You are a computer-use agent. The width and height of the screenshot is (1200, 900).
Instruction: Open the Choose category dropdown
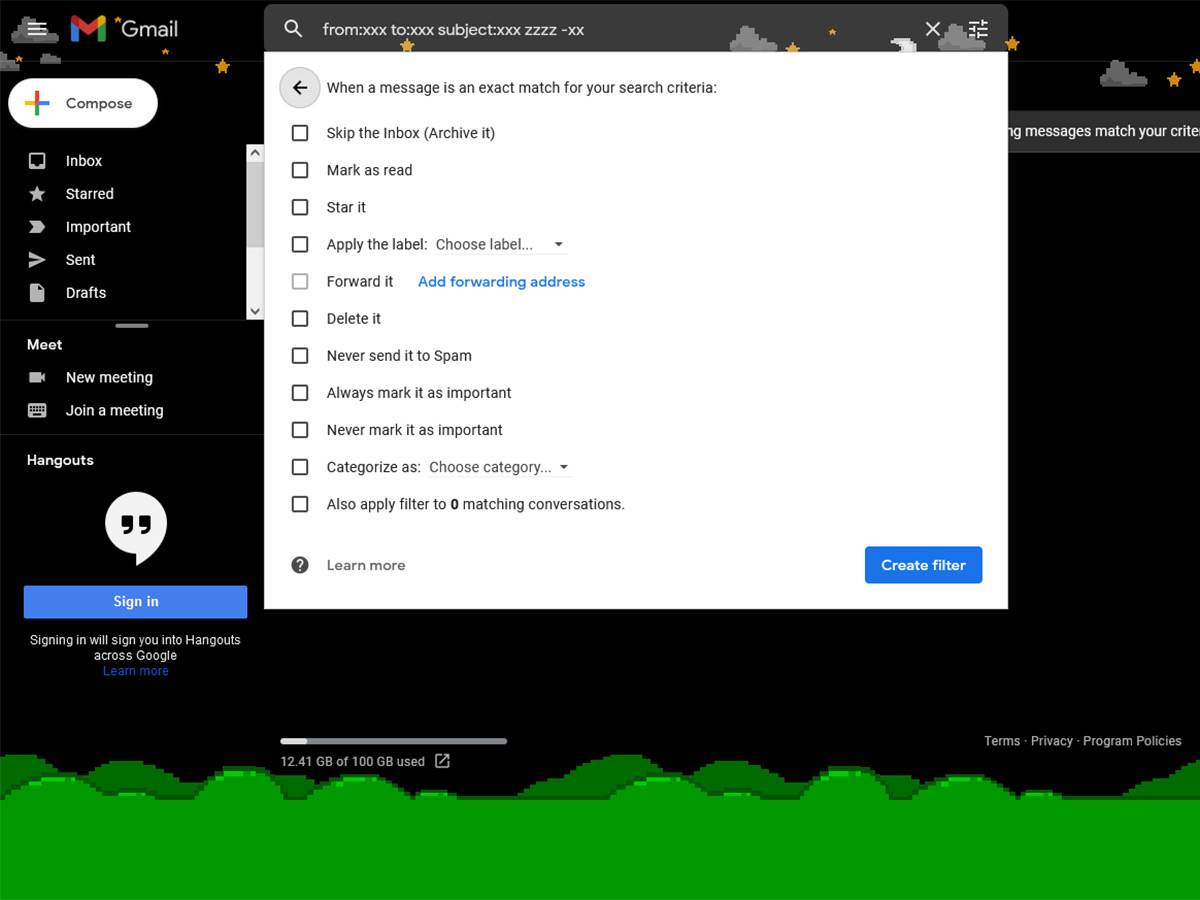point(499,467)
